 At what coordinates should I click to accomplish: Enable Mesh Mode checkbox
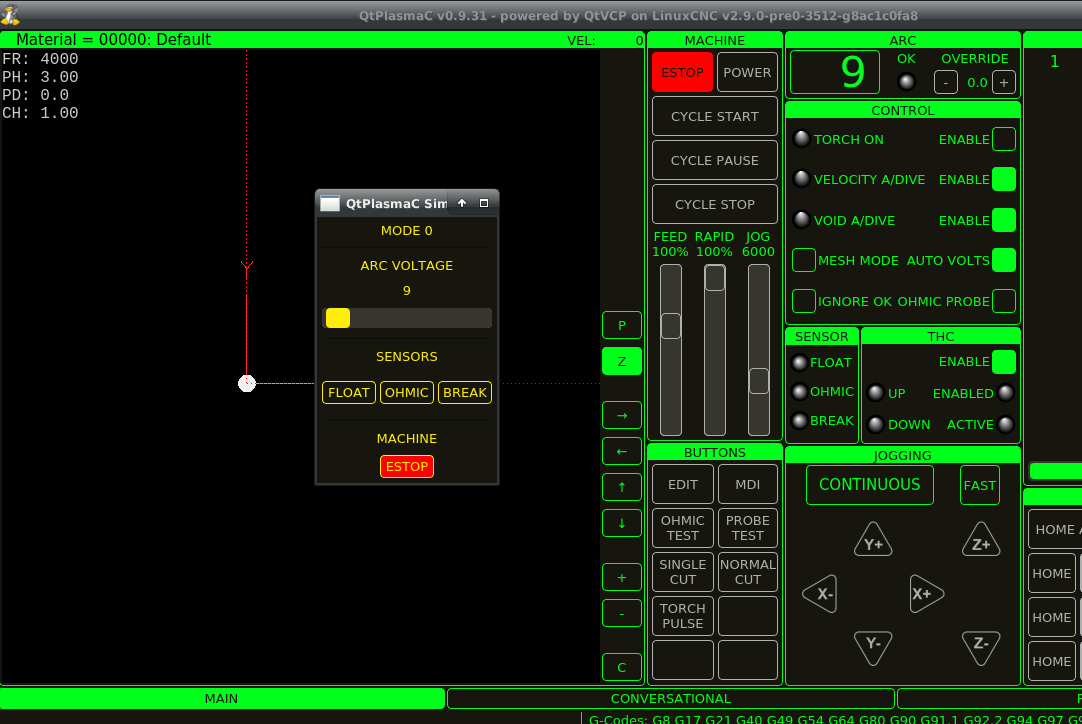[x=803, y=260]
